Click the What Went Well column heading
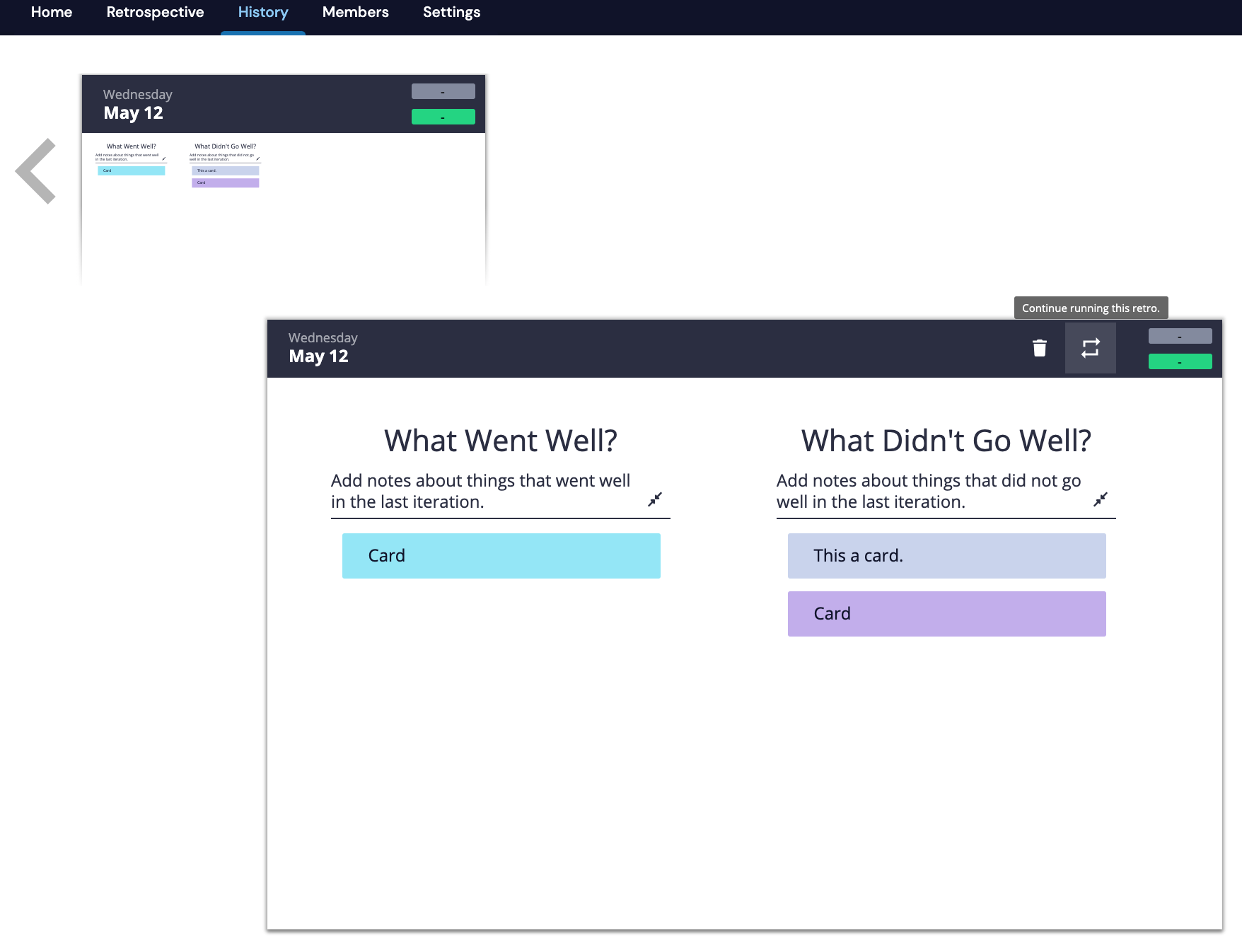Image resolution: width=1242 pixels, height=952 pixels. 500,441
